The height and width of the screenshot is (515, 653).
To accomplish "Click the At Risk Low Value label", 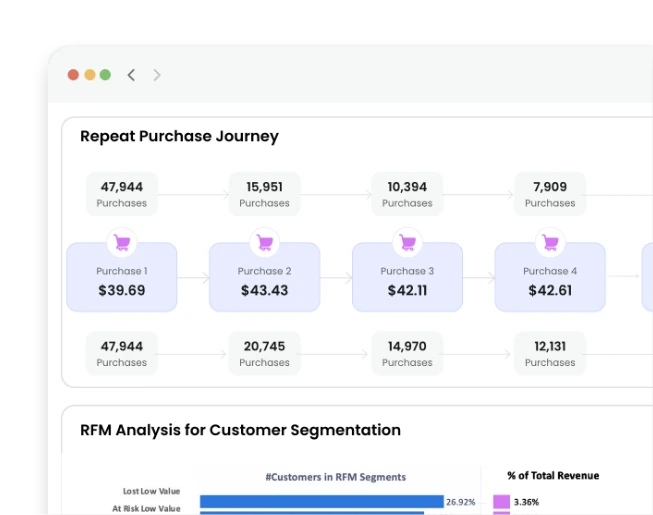I will coord(146,508).
